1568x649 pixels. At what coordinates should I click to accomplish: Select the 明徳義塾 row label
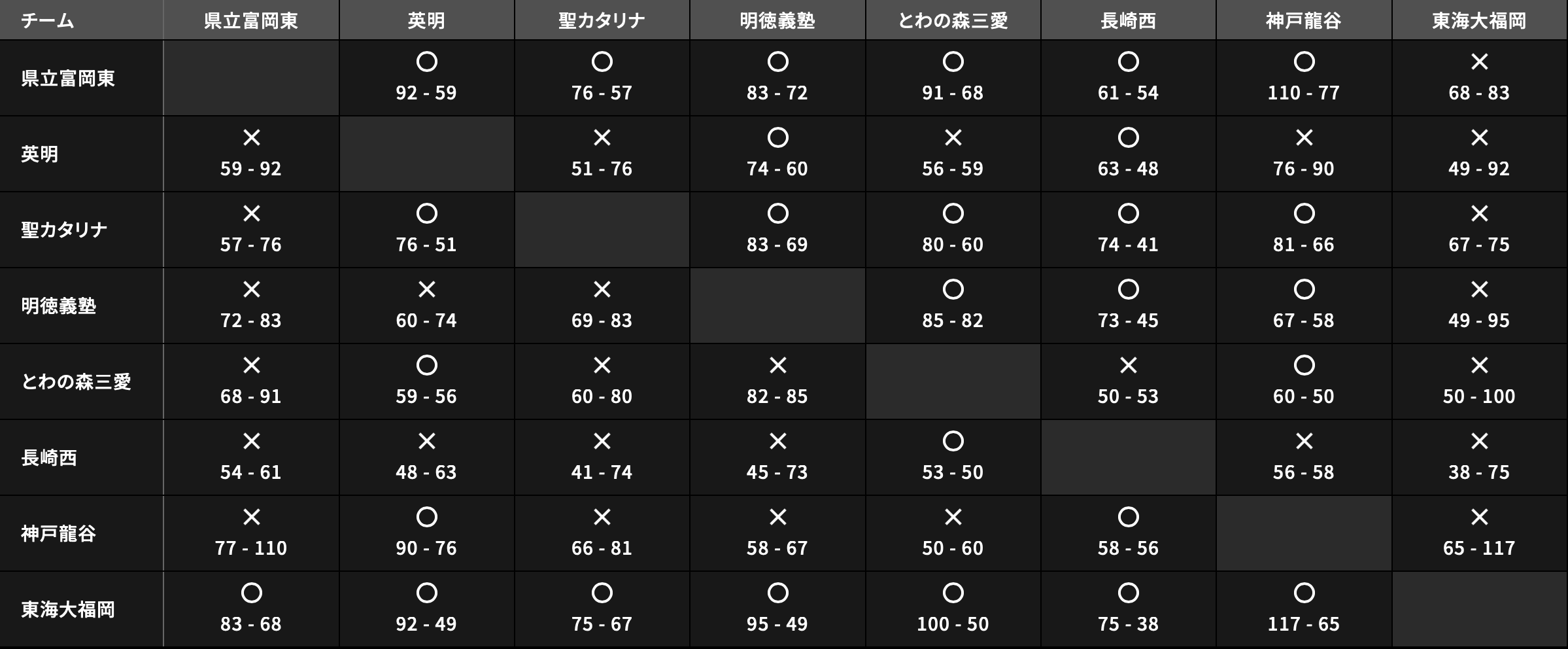point(58,306)
